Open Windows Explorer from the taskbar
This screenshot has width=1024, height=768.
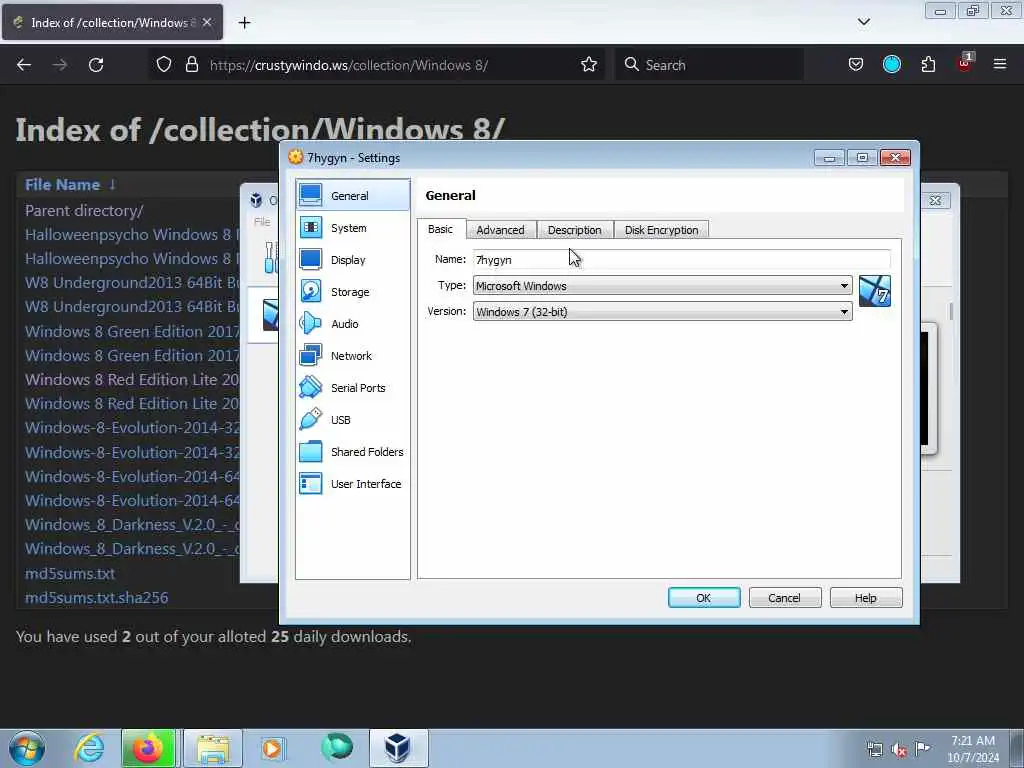tap(213, 748)
